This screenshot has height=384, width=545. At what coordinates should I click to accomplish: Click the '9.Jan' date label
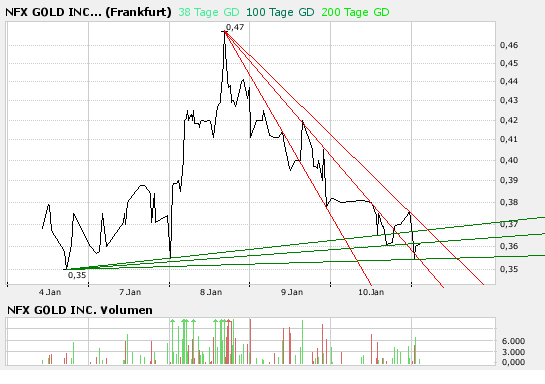tap(292, 292)
